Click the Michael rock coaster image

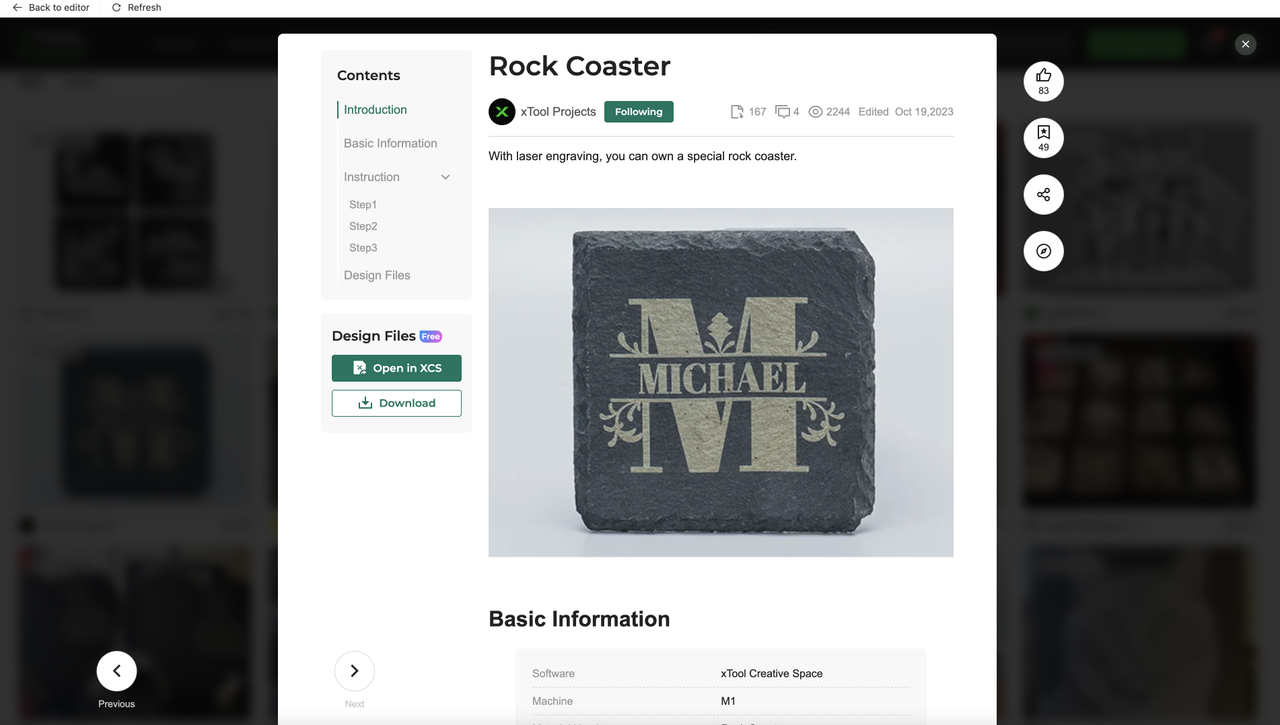coord(721,382)
